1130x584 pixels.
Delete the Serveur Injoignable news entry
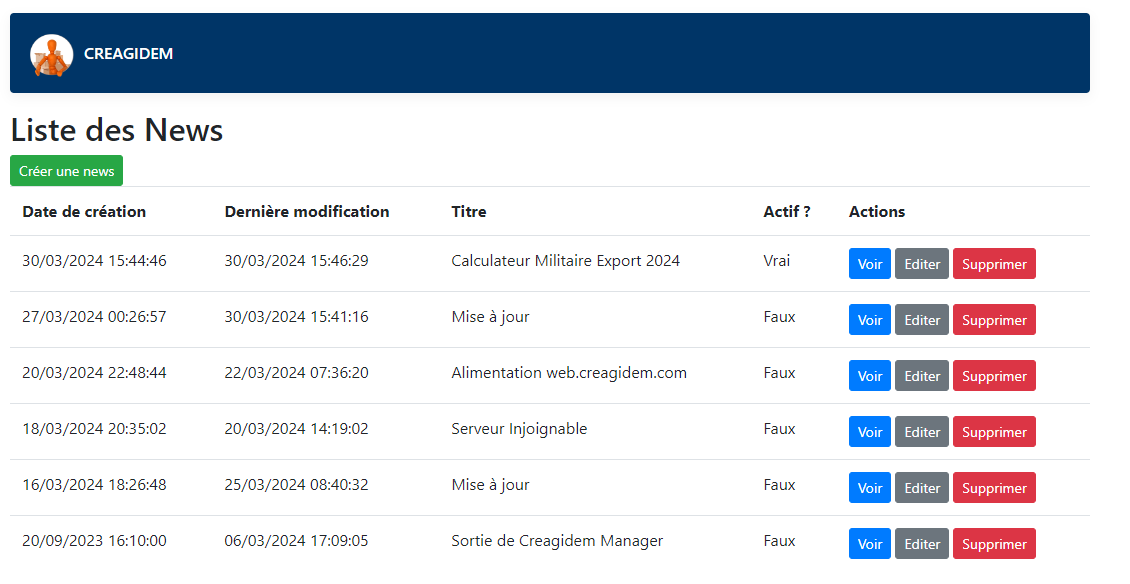993,432
